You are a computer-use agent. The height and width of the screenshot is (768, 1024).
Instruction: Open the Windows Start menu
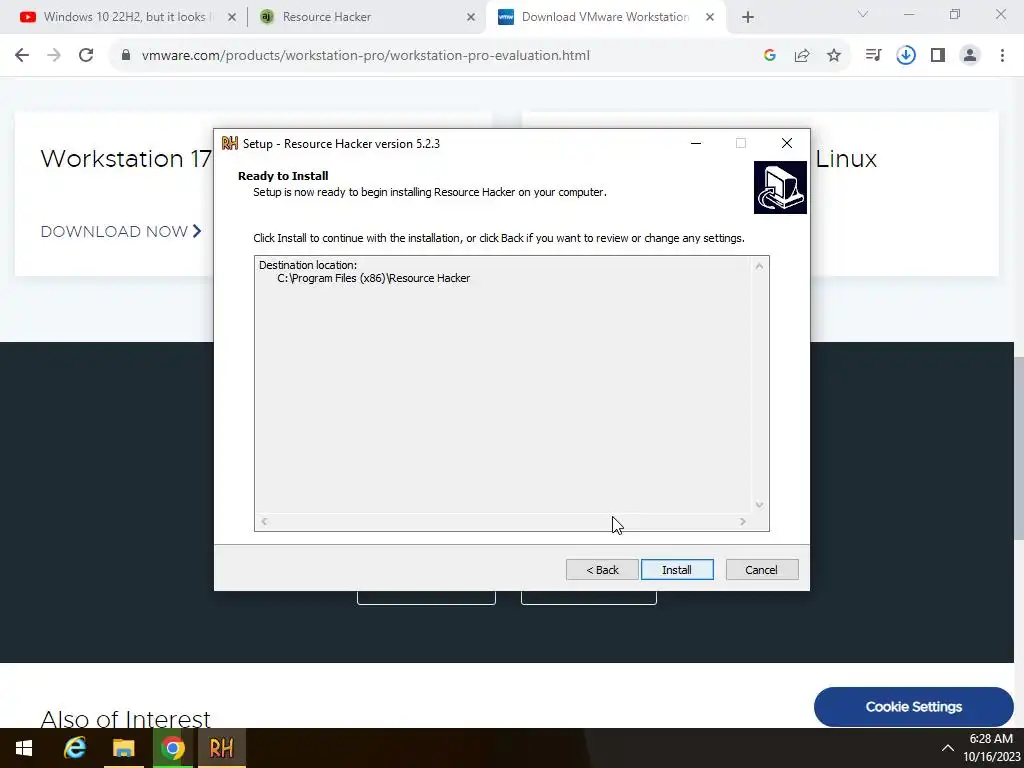point(24,748)
